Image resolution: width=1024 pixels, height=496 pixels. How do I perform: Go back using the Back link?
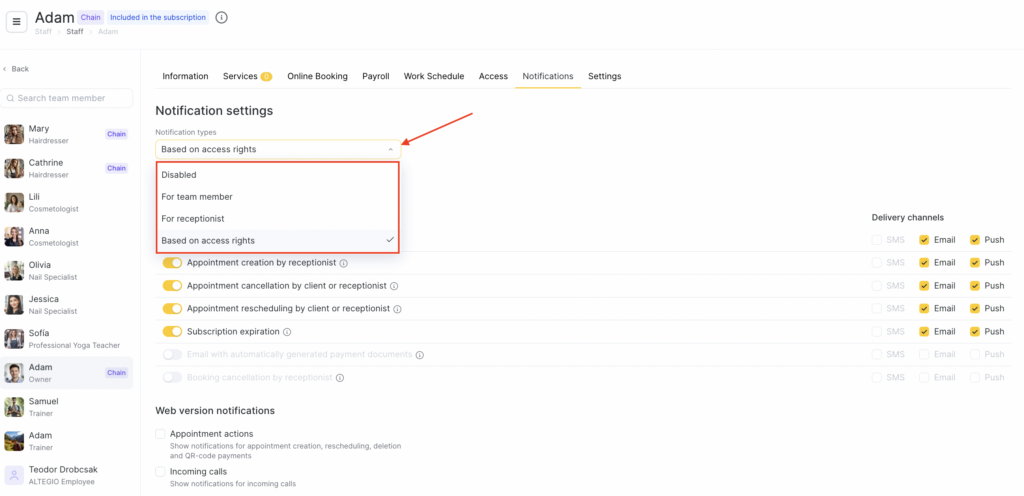click(x=19, y=69)
